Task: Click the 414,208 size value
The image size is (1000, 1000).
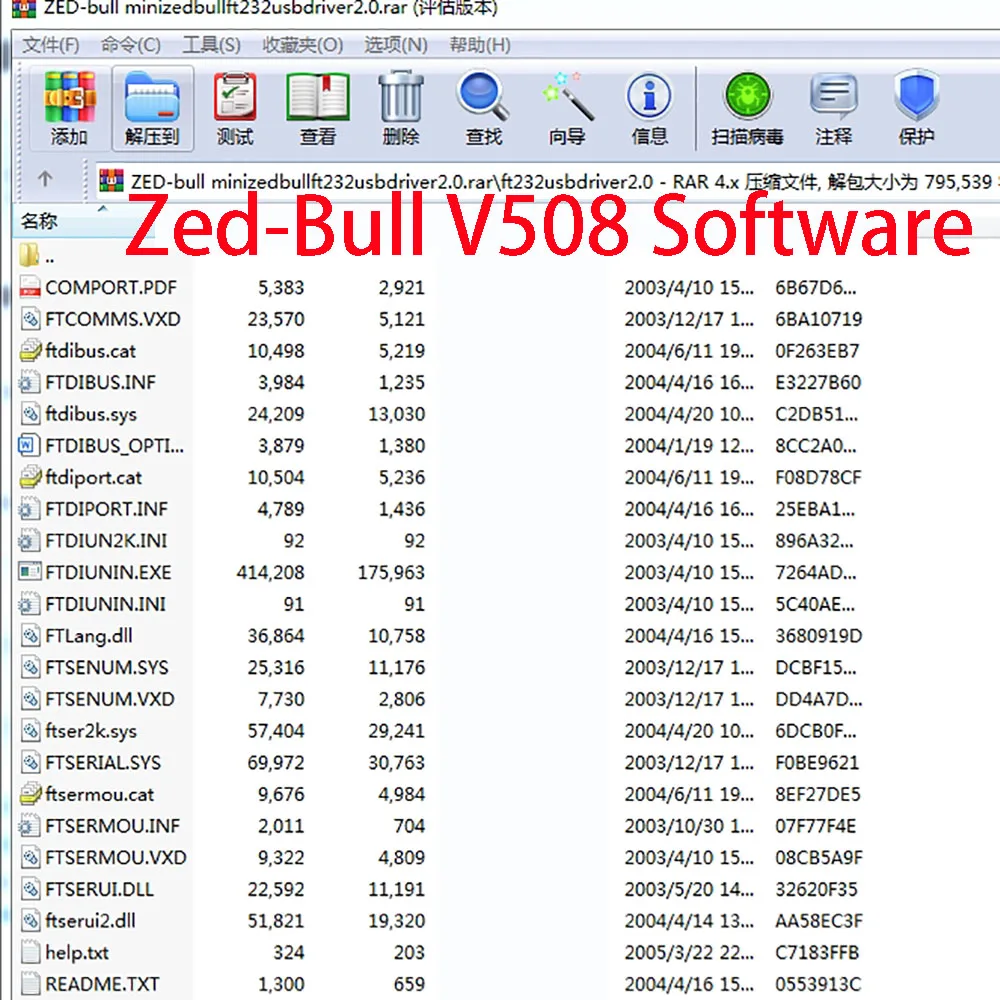Action: point(270,572)
